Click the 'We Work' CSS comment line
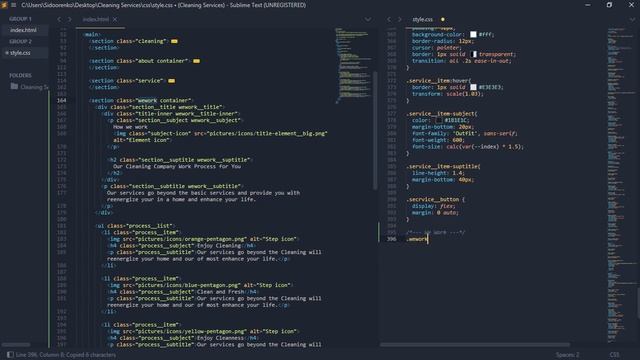Image resolution: width=640 pixels, height=360 pixels. click(436, 233)
